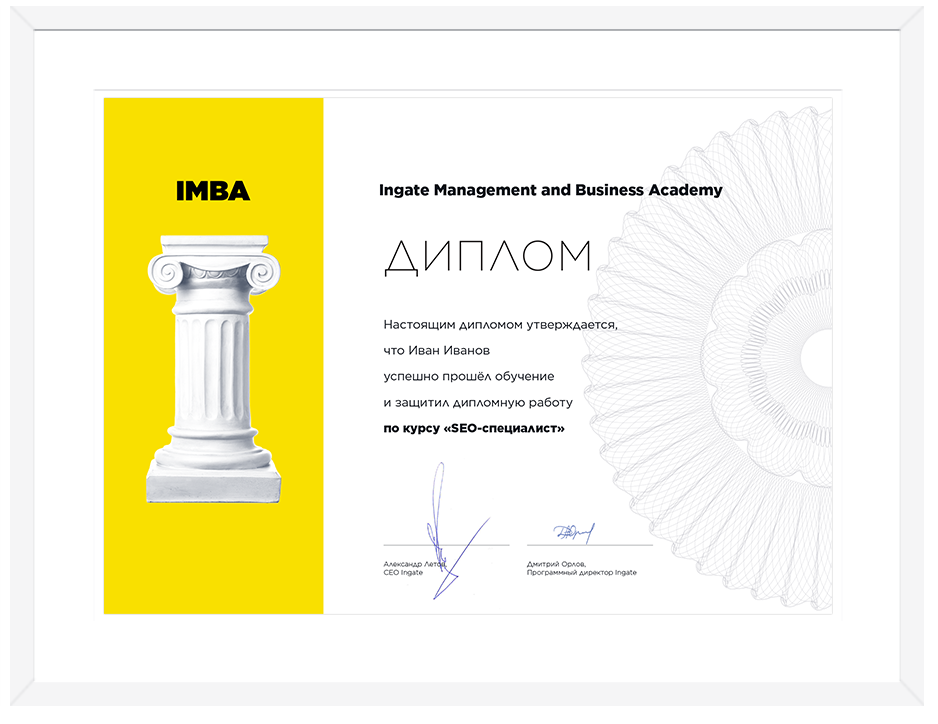Select the bold line "по курсу «SEO-специалист»"

[x=474, y=428]
